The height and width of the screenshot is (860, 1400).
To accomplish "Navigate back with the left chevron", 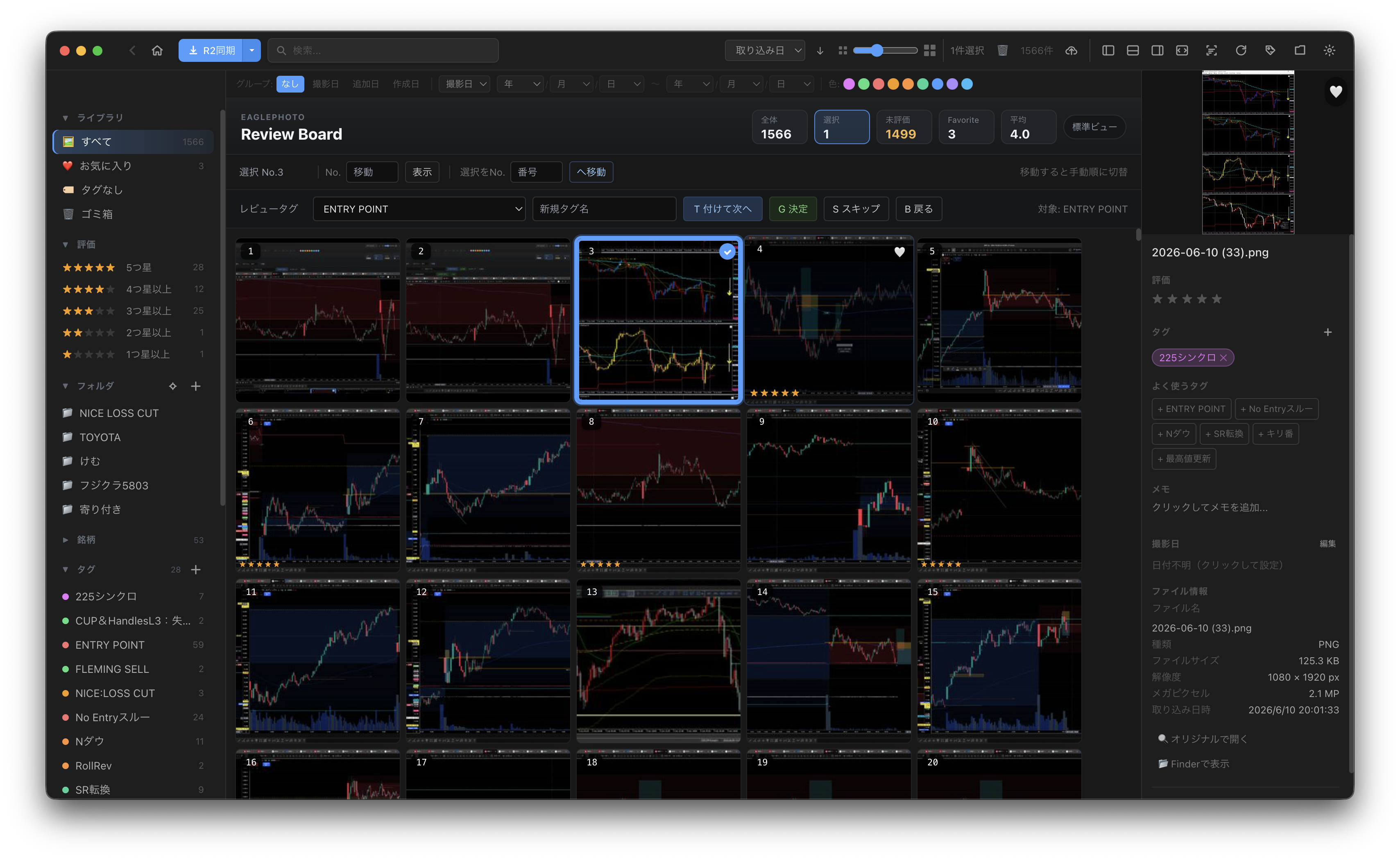I will [x=133, y=51].
